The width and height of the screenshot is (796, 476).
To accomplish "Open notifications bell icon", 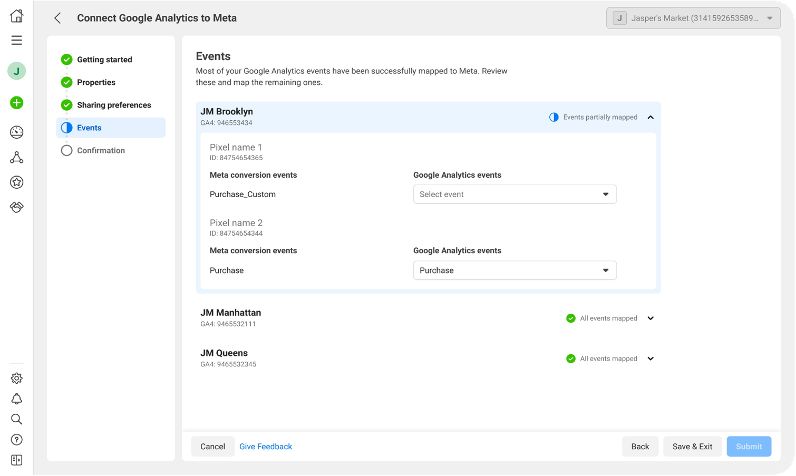I will pyautogui.click(x=17, y=399).
